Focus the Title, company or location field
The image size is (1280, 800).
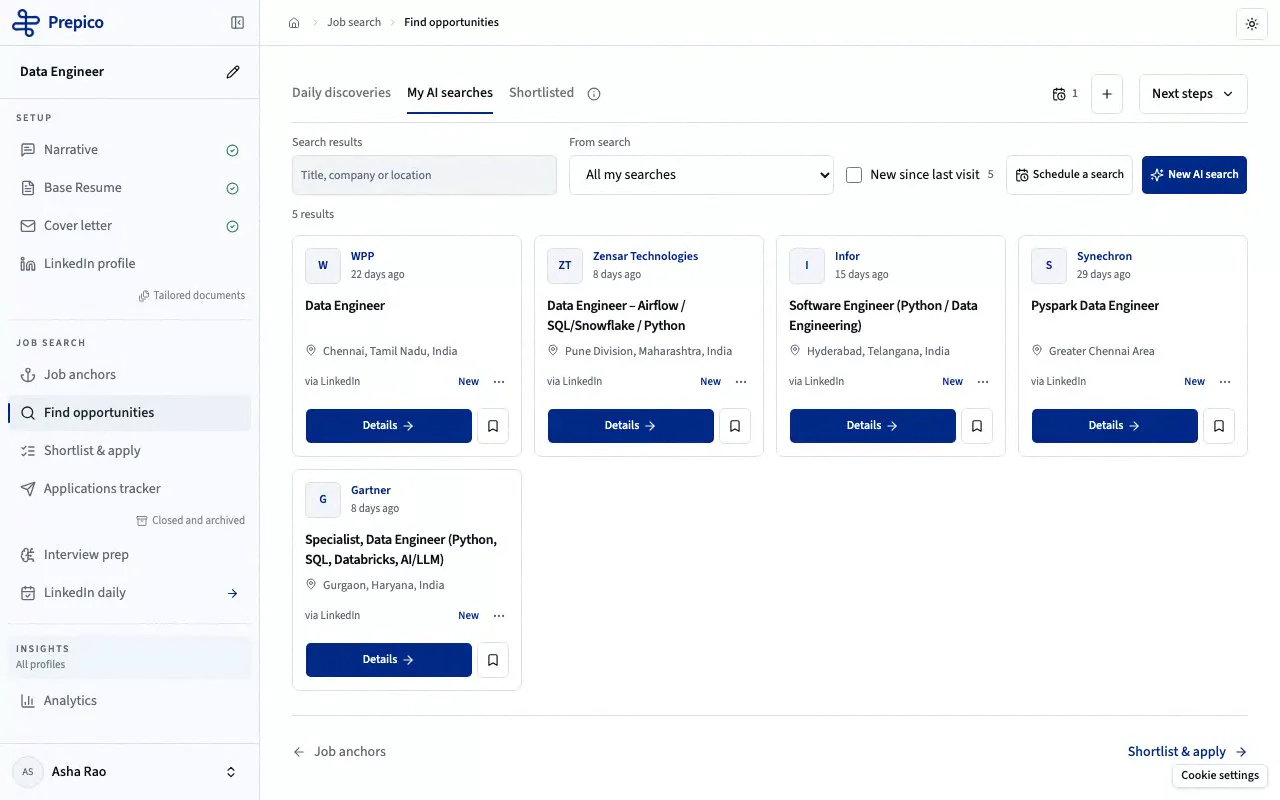424,175
